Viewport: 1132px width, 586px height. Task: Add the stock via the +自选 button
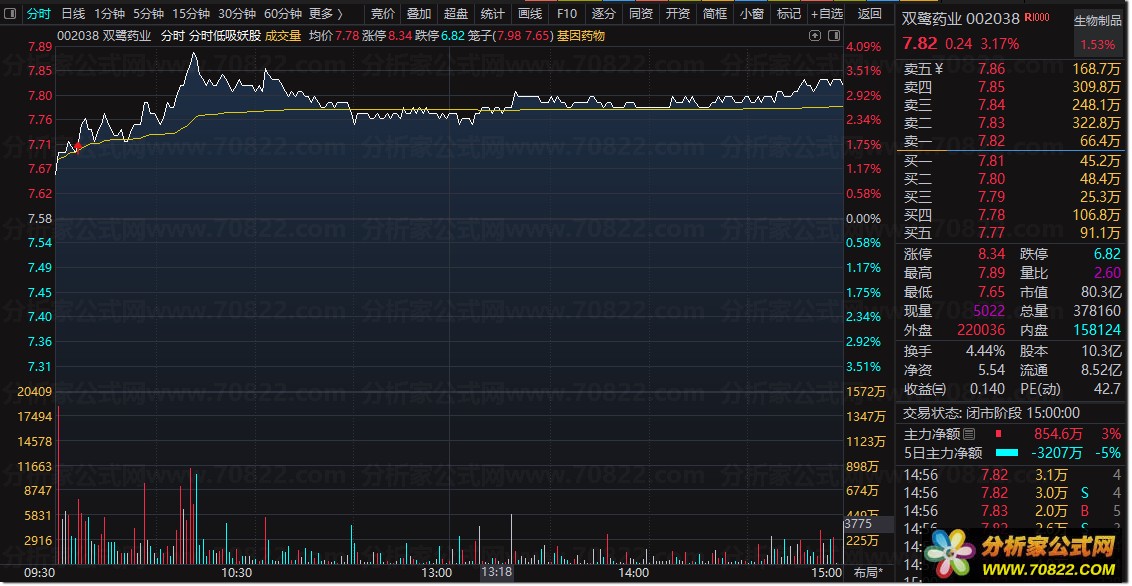827,14
